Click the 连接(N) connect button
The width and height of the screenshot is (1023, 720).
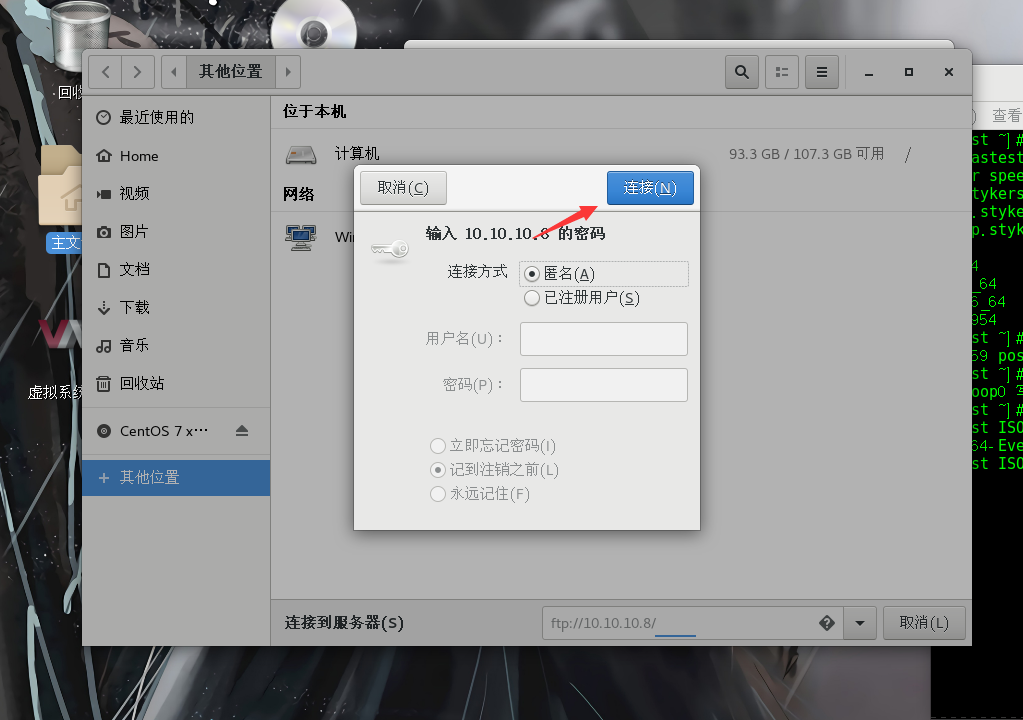click(x=650, y=188)
